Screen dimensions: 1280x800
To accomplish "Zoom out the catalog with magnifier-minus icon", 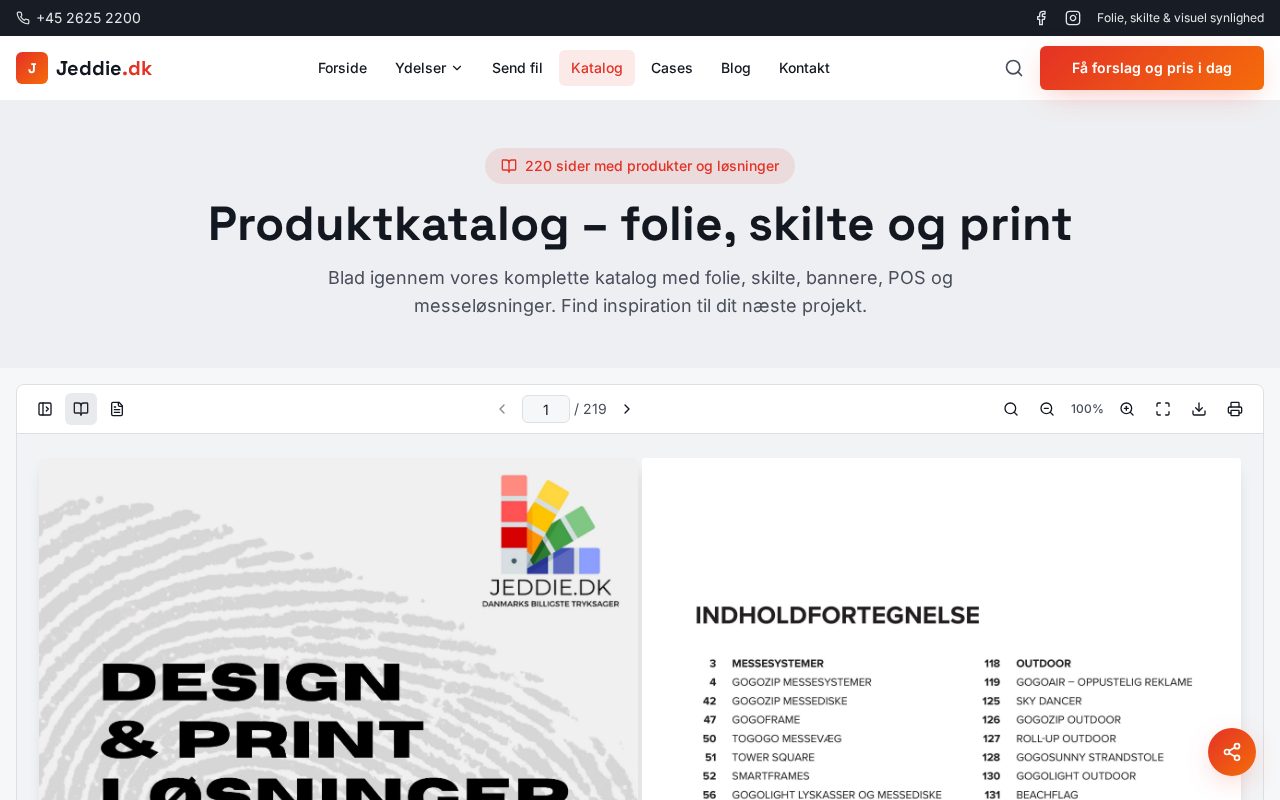I will (1047, 409).
